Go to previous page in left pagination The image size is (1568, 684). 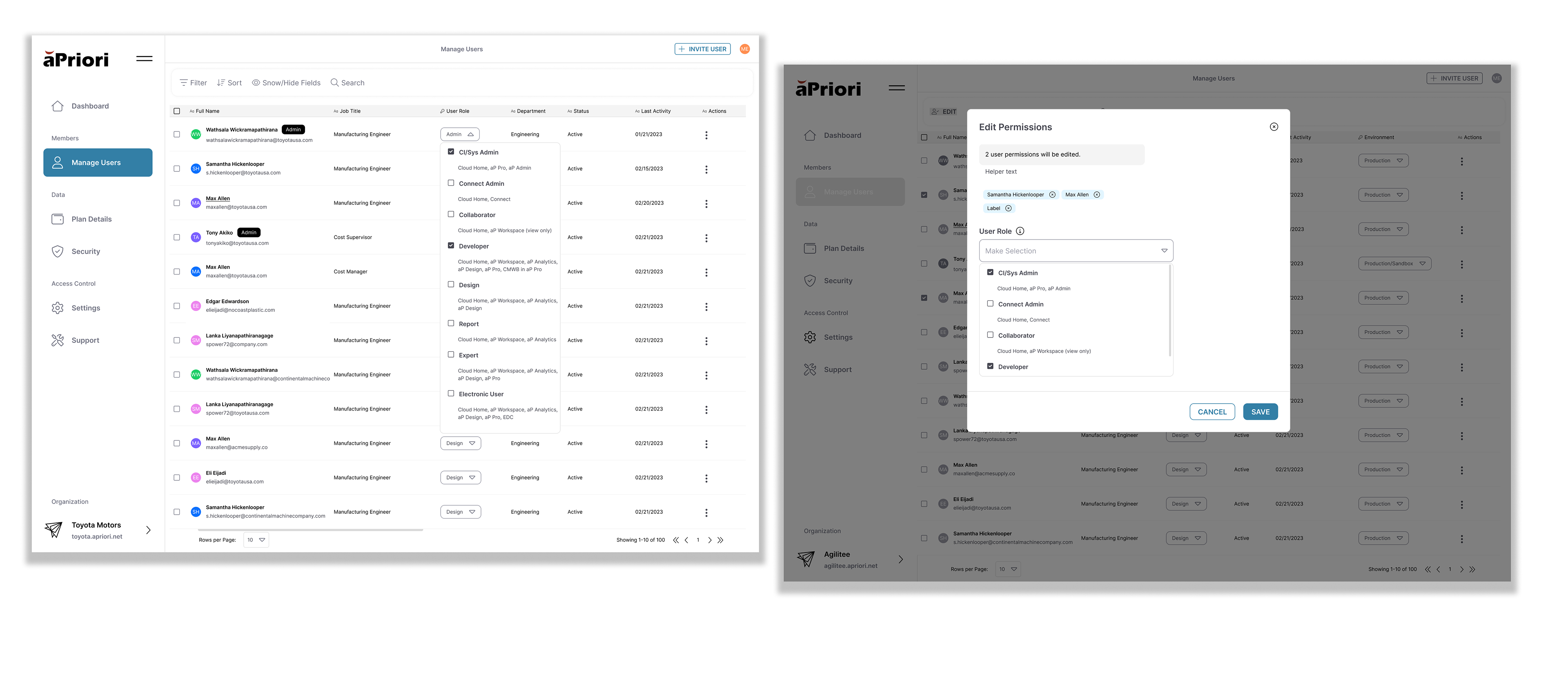pyautogui.click(x=686, y=540)
